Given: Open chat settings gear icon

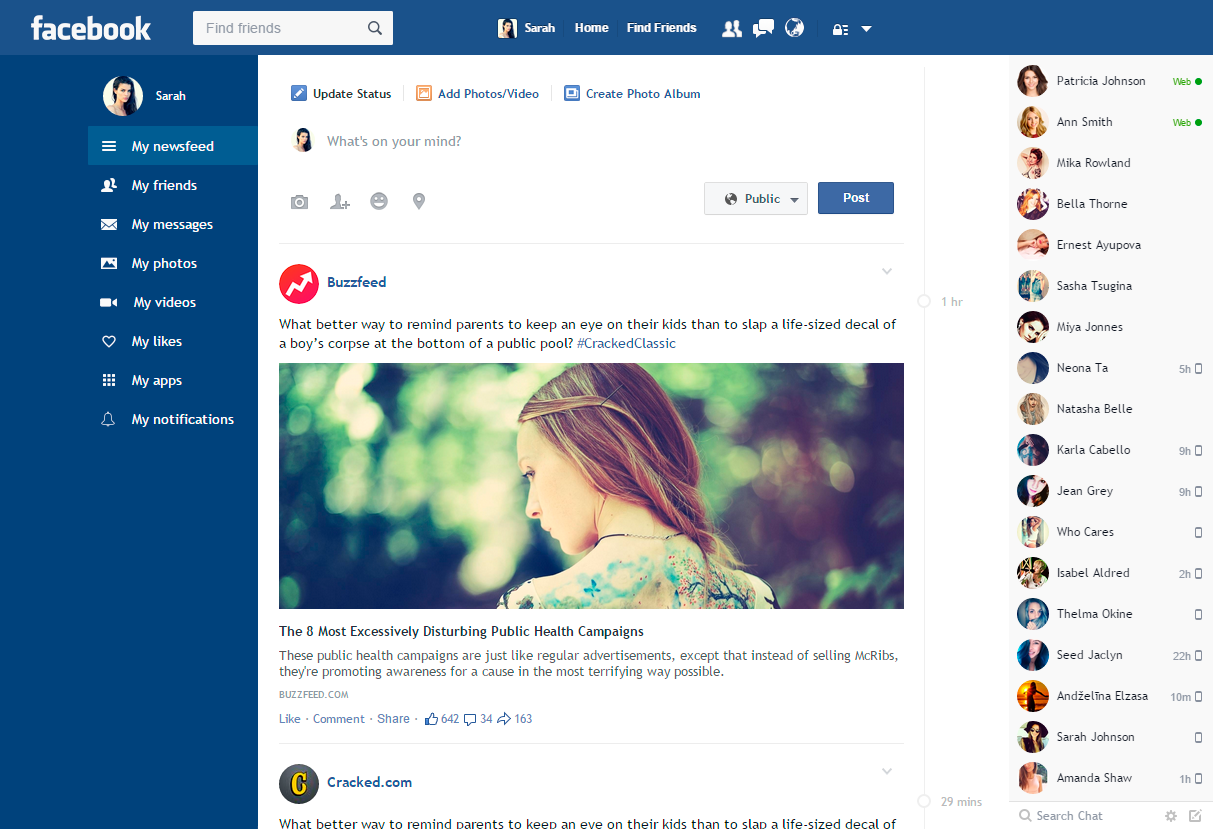Looking at the screenshot, I should point(1171,816).
